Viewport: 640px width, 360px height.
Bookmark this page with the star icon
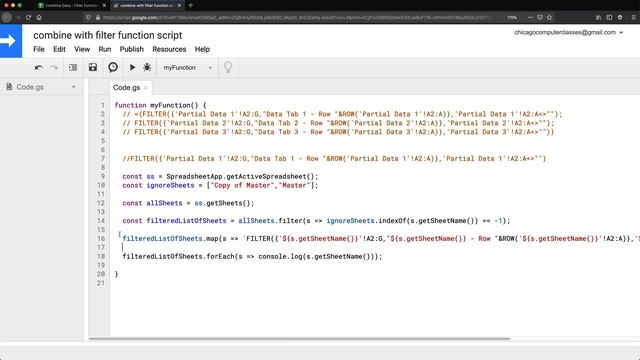tap(549, 18)
